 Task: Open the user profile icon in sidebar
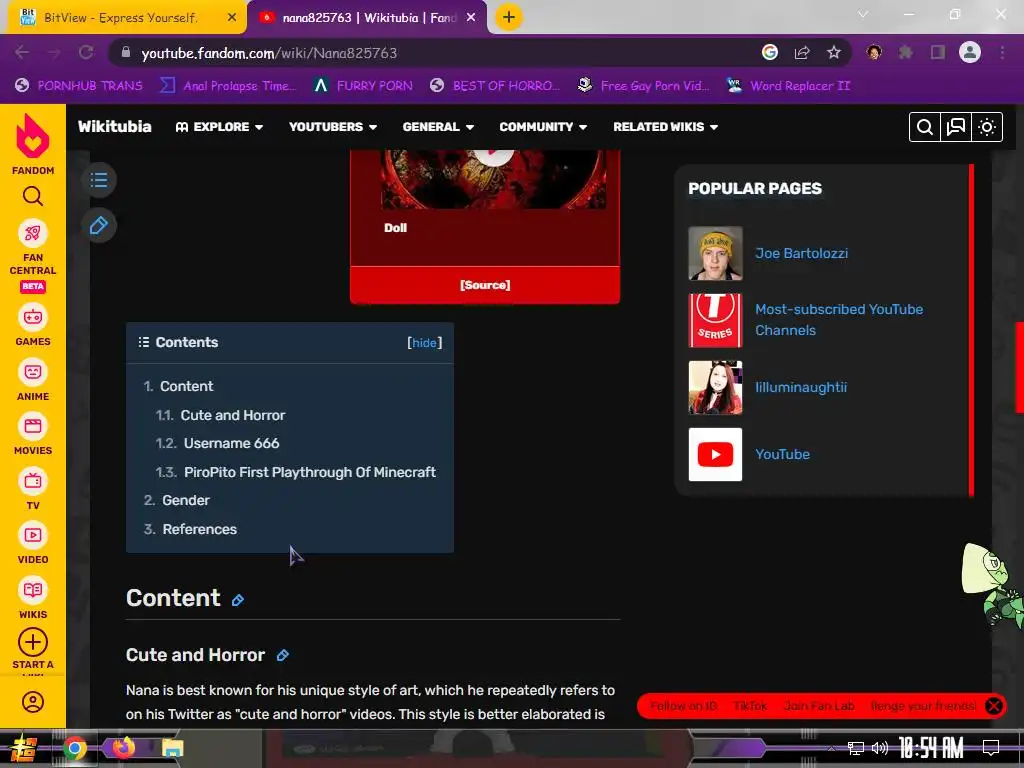(x=33, y=702)
